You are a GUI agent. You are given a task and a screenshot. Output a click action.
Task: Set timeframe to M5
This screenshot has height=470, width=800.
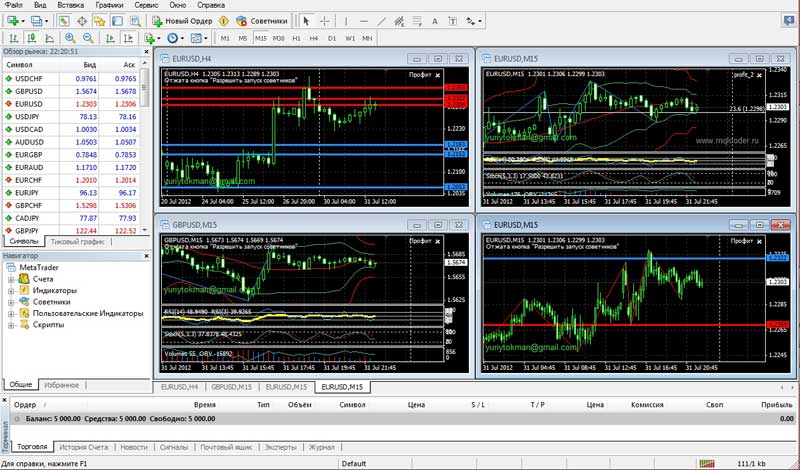(x=243, y=38)
